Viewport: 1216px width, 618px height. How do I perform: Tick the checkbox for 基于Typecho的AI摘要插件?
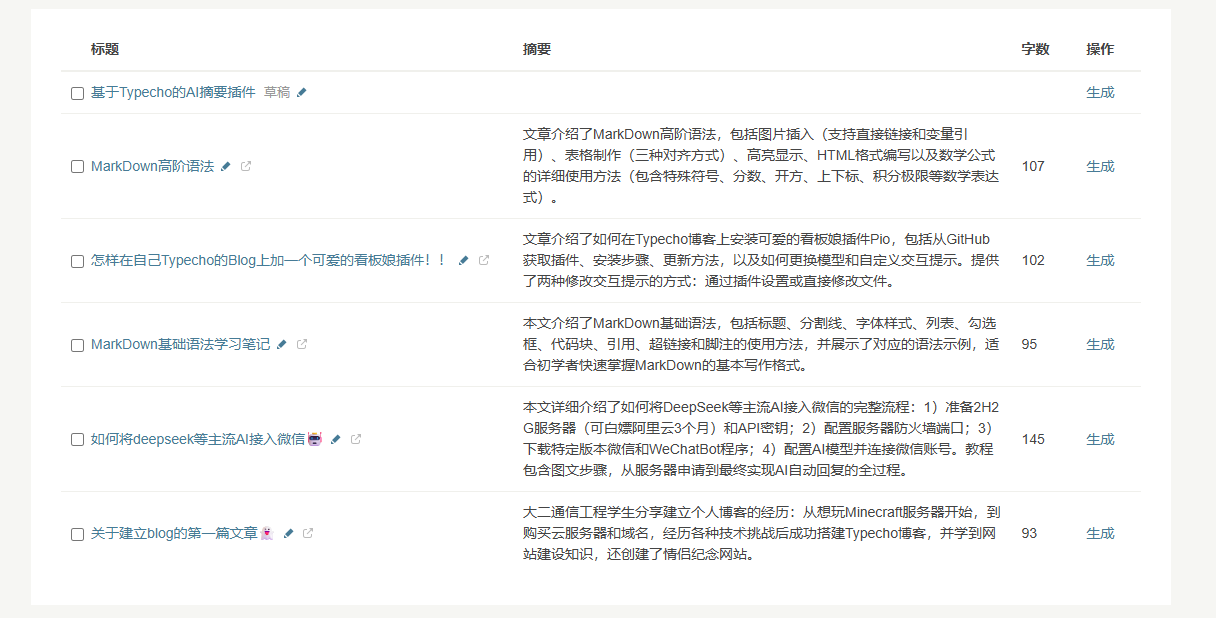point(77,93)
